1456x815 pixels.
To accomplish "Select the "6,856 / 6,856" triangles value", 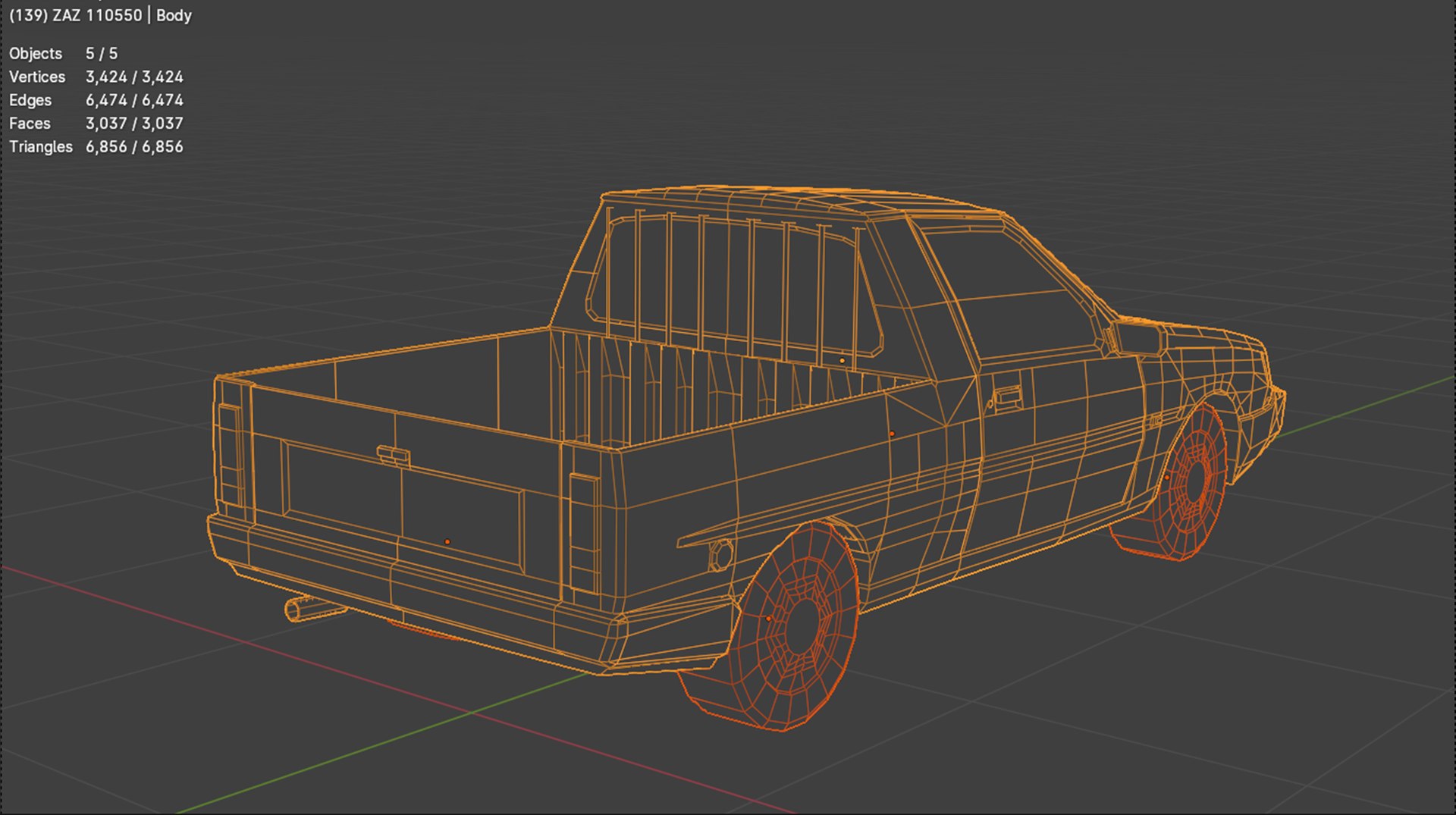I will (x=134, y=147).
